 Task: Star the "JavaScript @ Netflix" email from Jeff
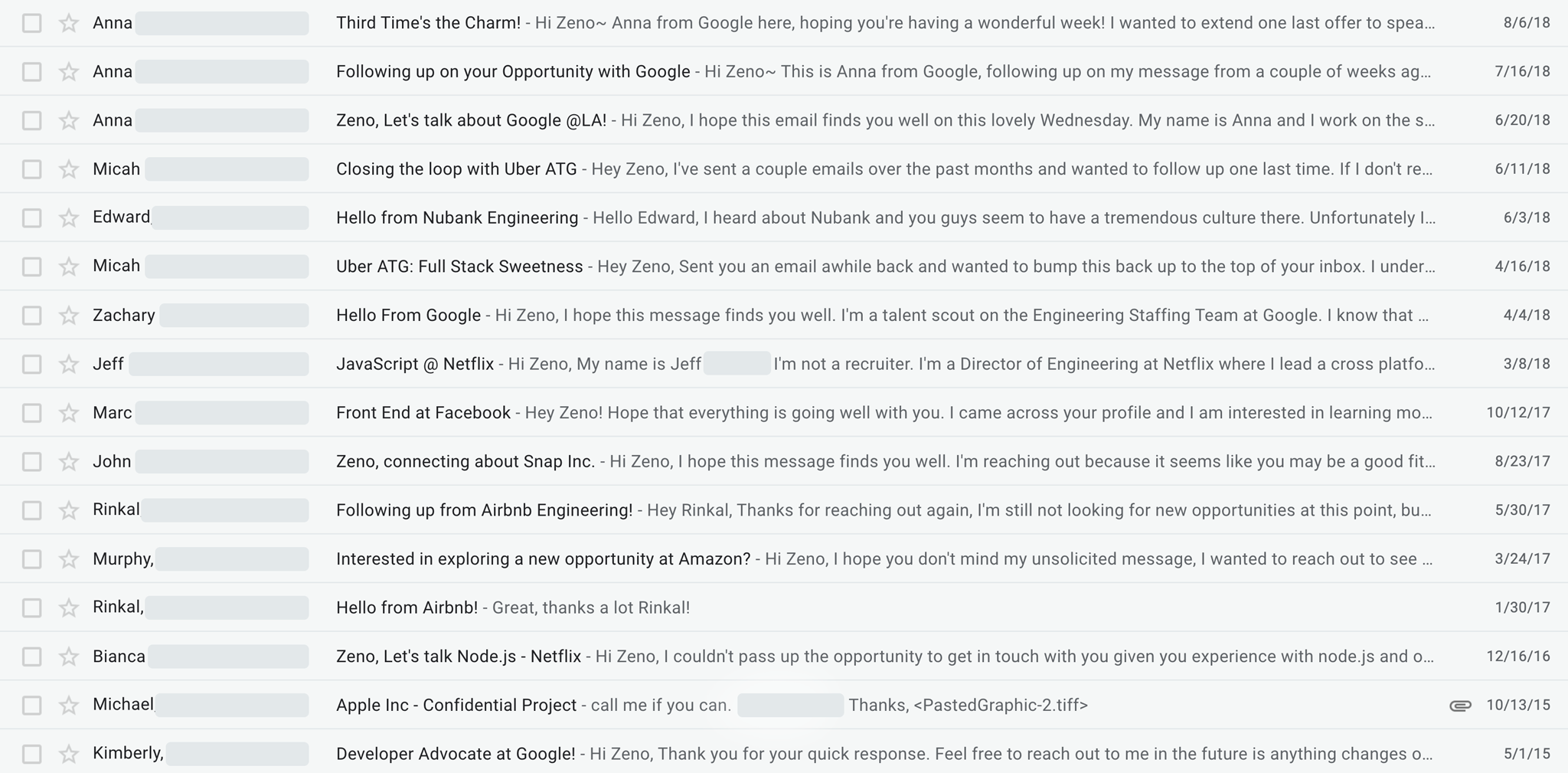68,363
